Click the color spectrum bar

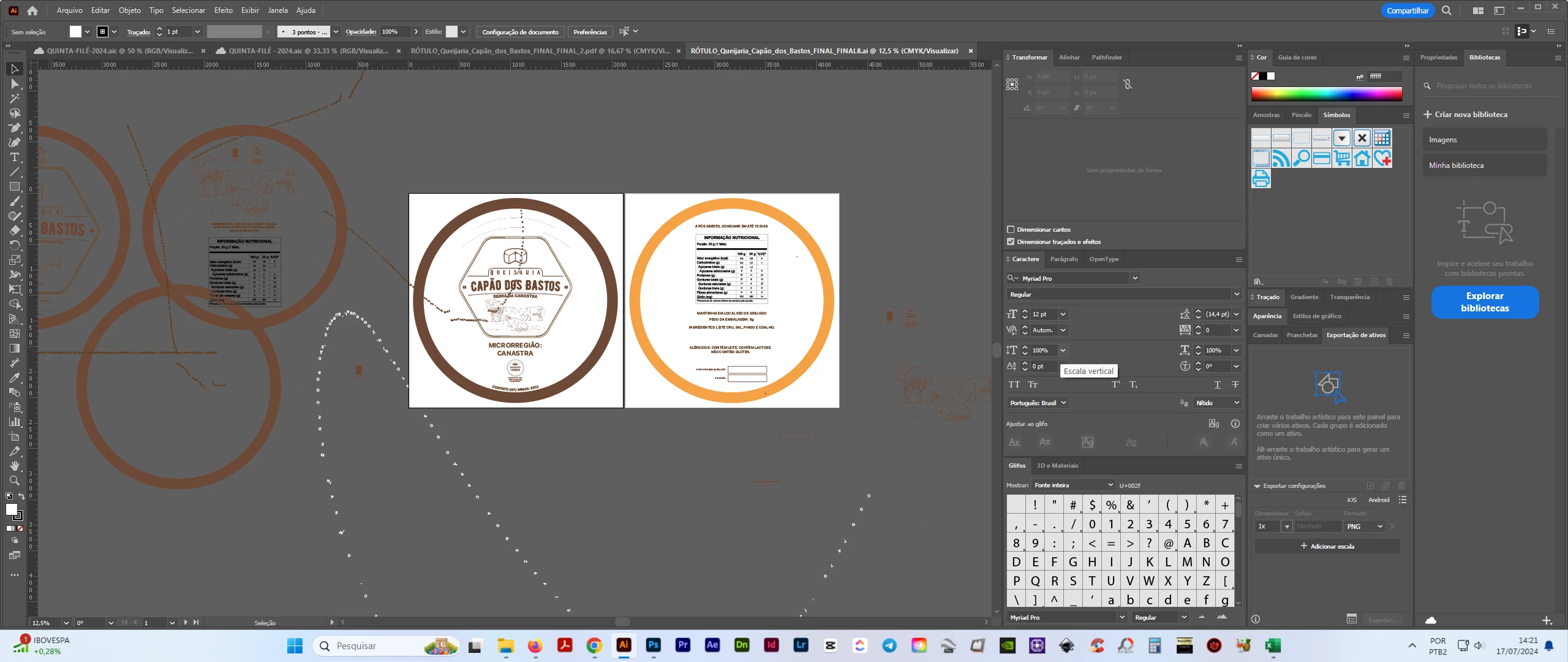(1326, 94)
